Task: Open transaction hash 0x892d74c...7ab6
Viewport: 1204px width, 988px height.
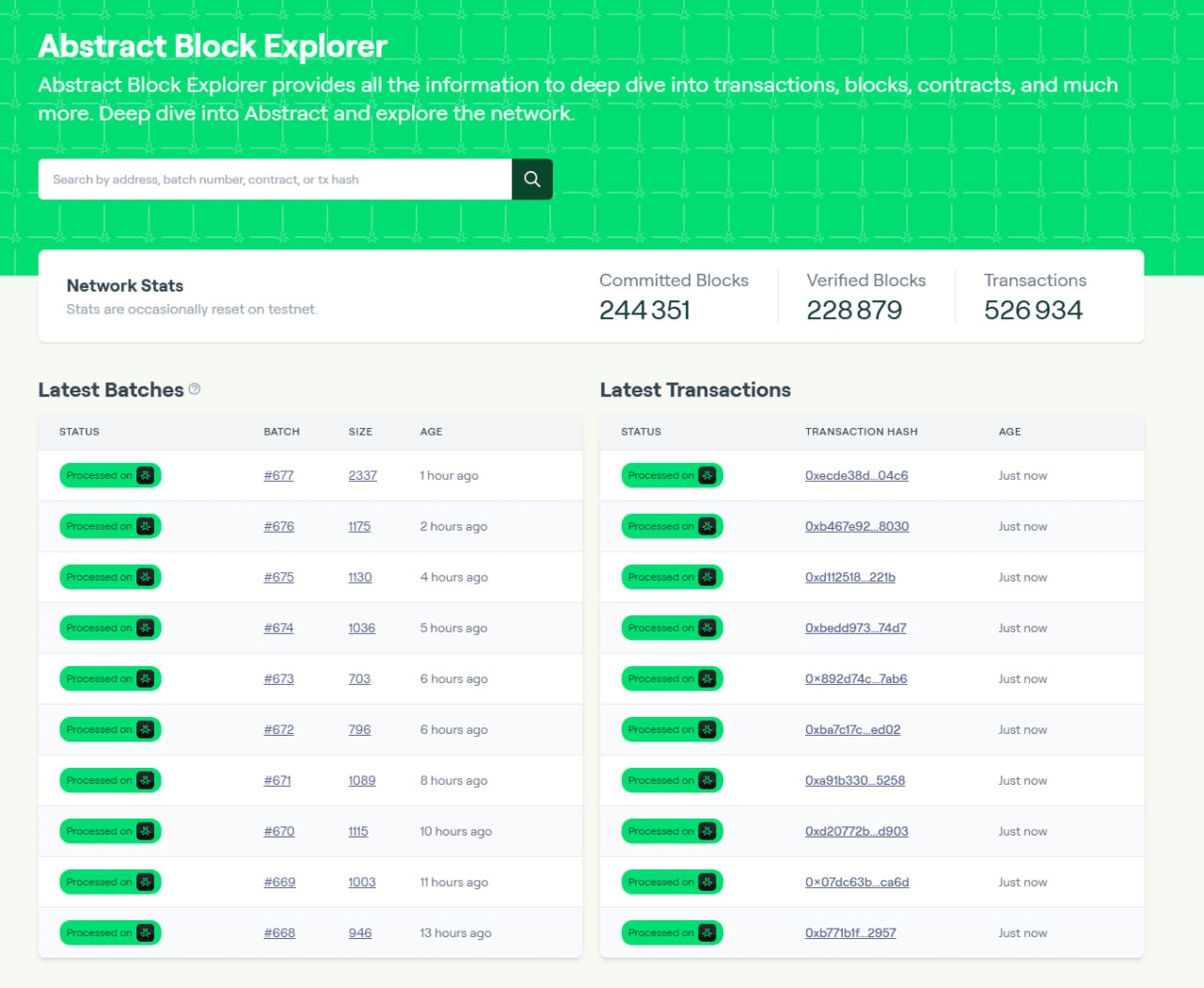Action: click(x=856, y=678)
